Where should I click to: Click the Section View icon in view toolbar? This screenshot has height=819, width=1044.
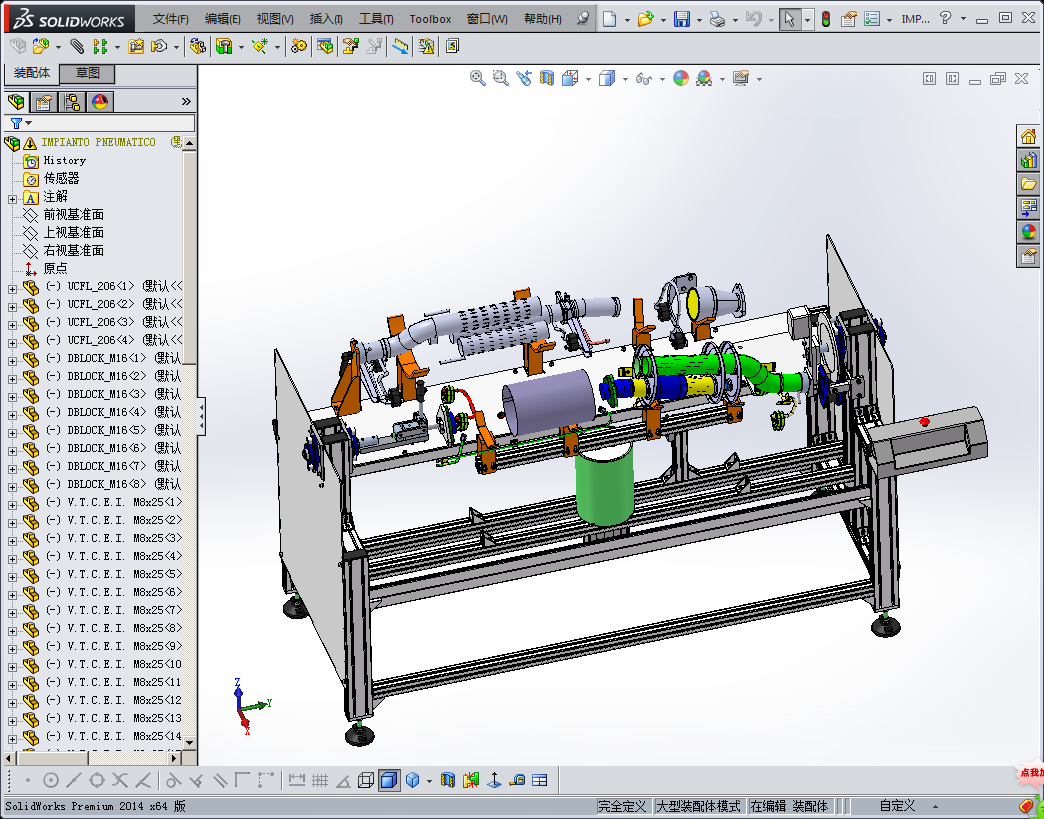[x=547, y=78]
